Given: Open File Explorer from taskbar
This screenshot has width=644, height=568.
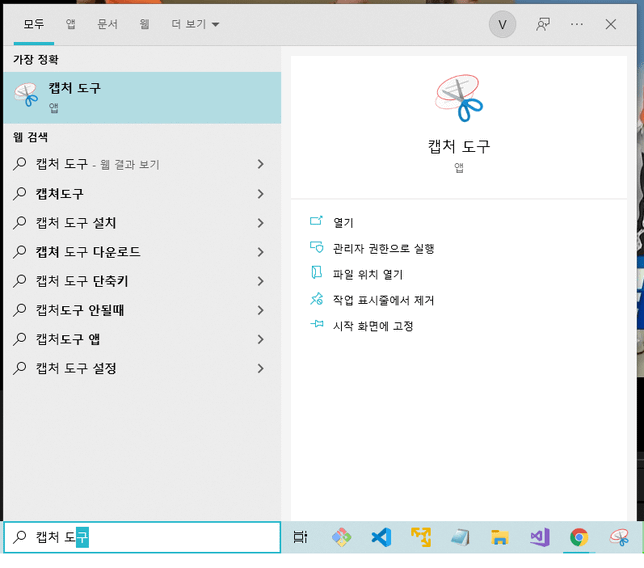Looking at the screenshot, I should (x=499, y=537).
